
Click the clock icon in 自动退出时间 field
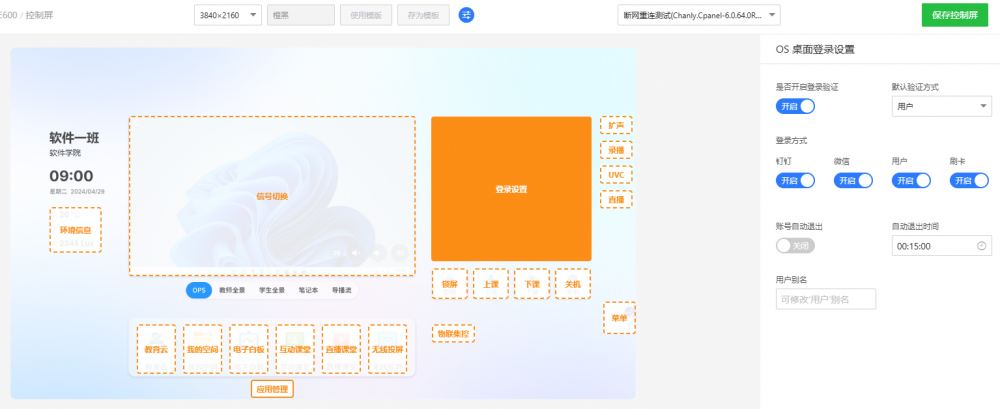(x=980, y=245)
